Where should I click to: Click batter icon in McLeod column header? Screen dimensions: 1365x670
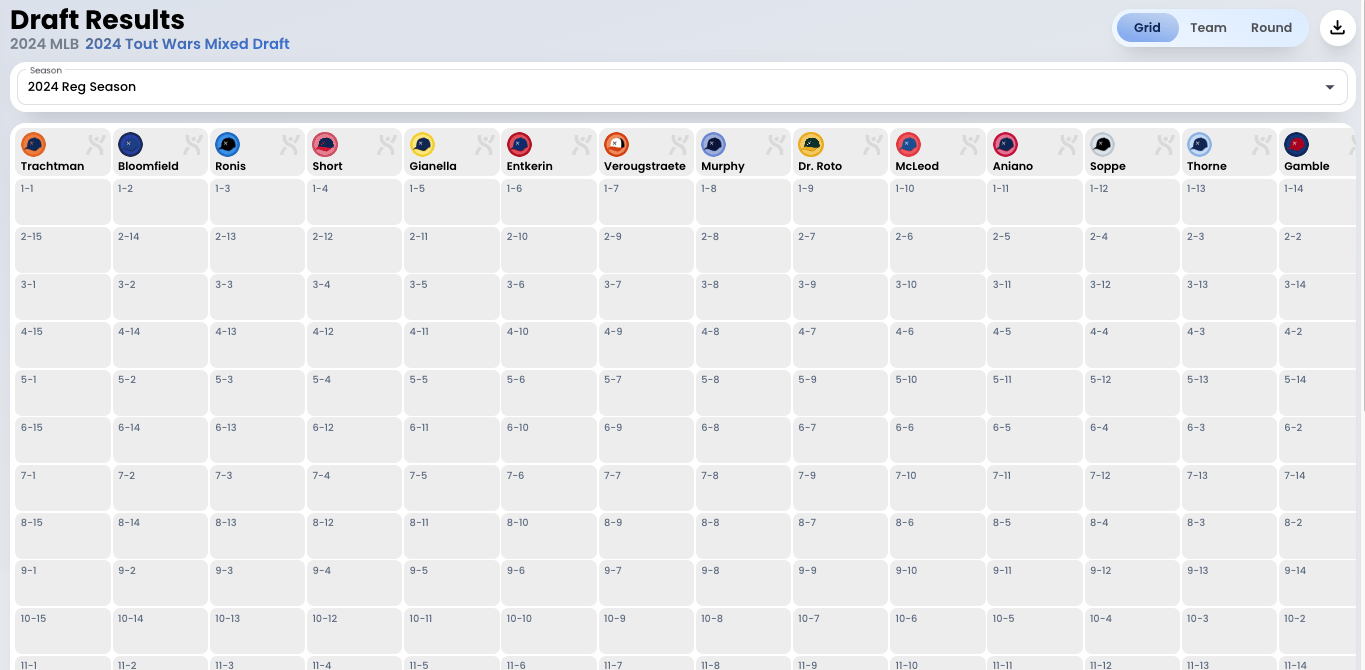pos(970,144)
